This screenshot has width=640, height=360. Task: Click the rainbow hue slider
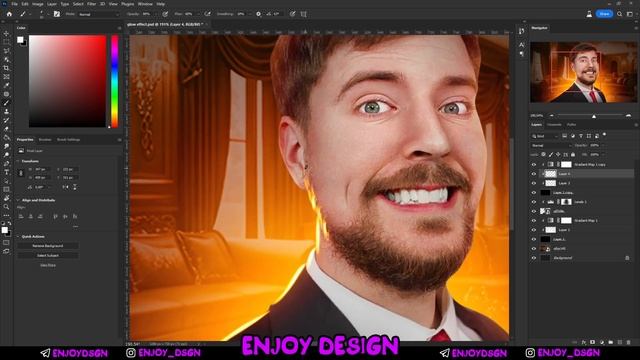(x=115, y=81)
